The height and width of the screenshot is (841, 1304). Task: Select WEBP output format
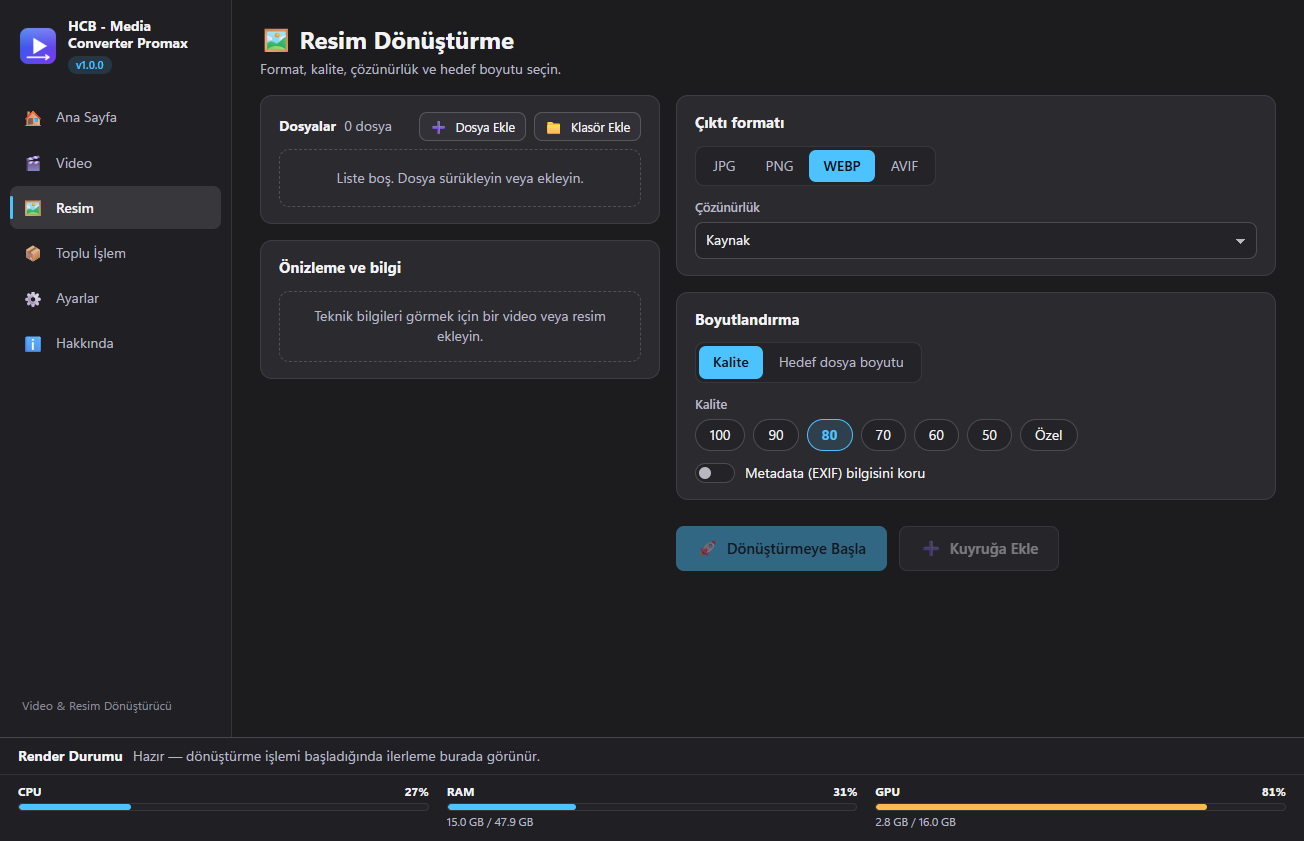842,166
